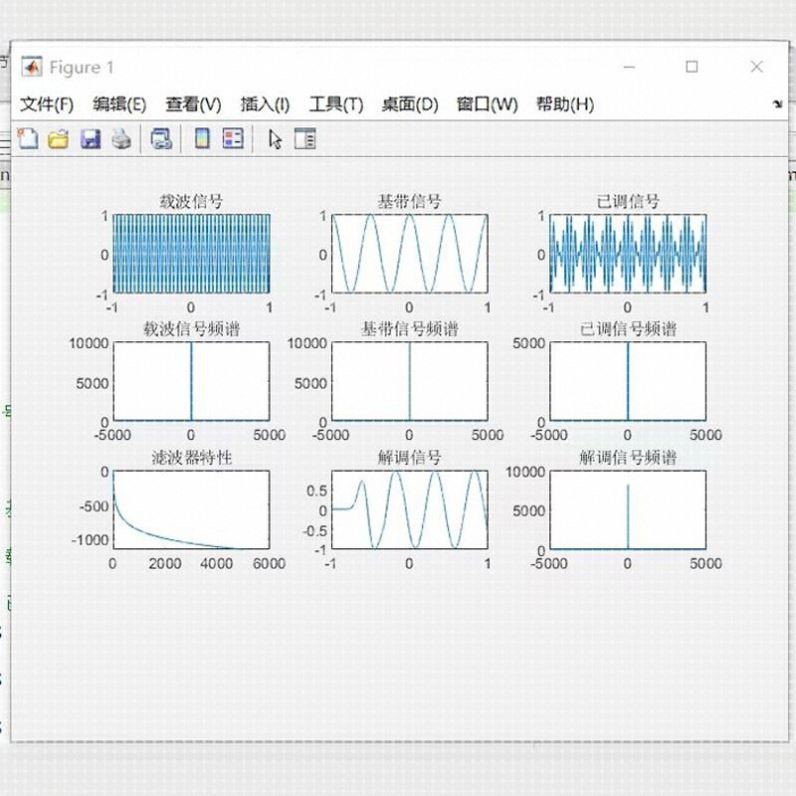796x796 pixels.
Task: Open a file with folder icon
Action: click(58, 139)
